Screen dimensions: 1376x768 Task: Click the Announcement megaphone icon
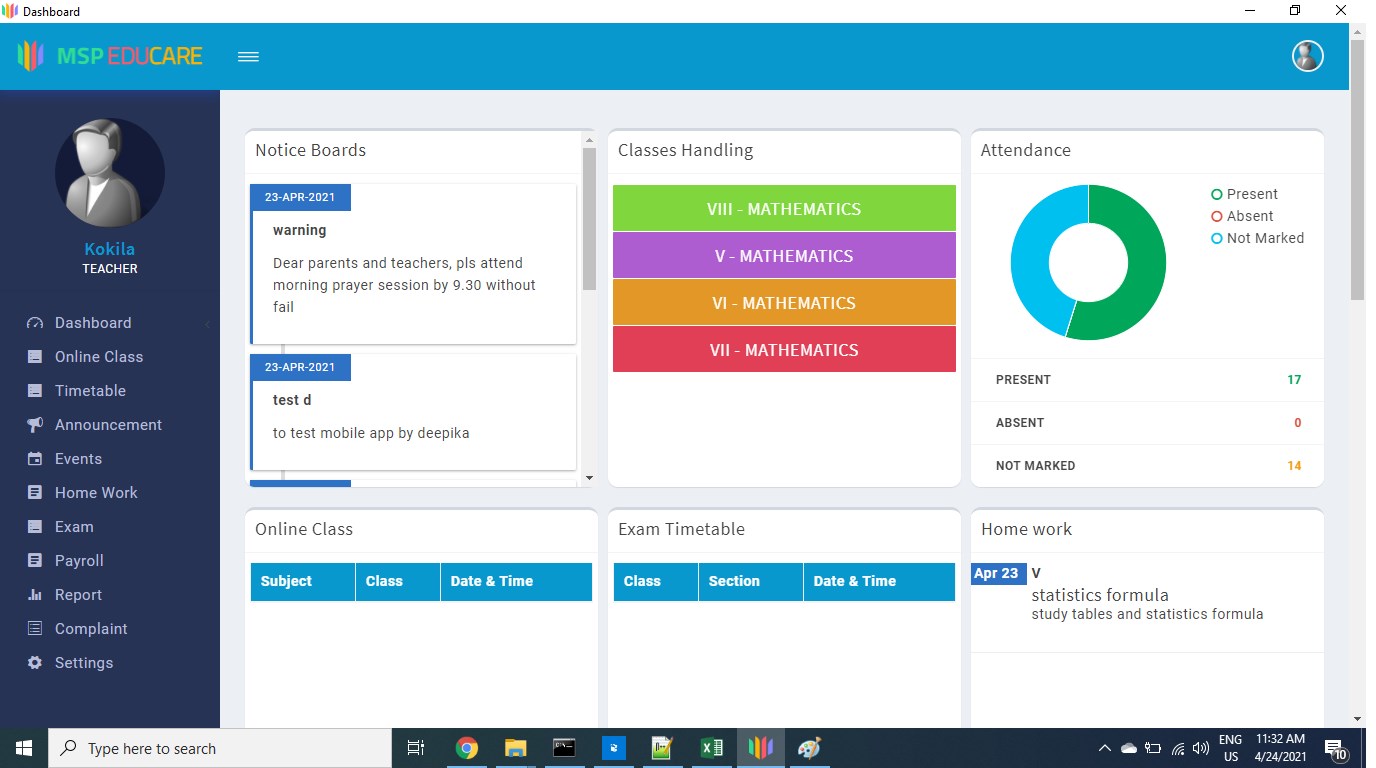click(x=35, y=425)
